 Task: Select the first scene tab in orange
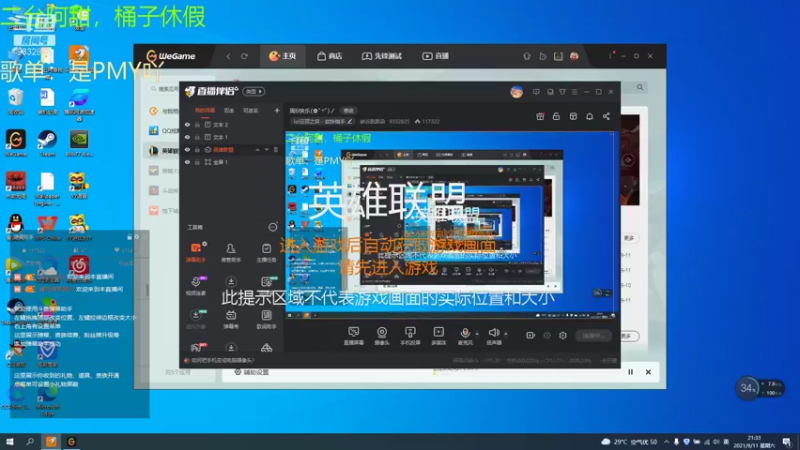point(205,110)
